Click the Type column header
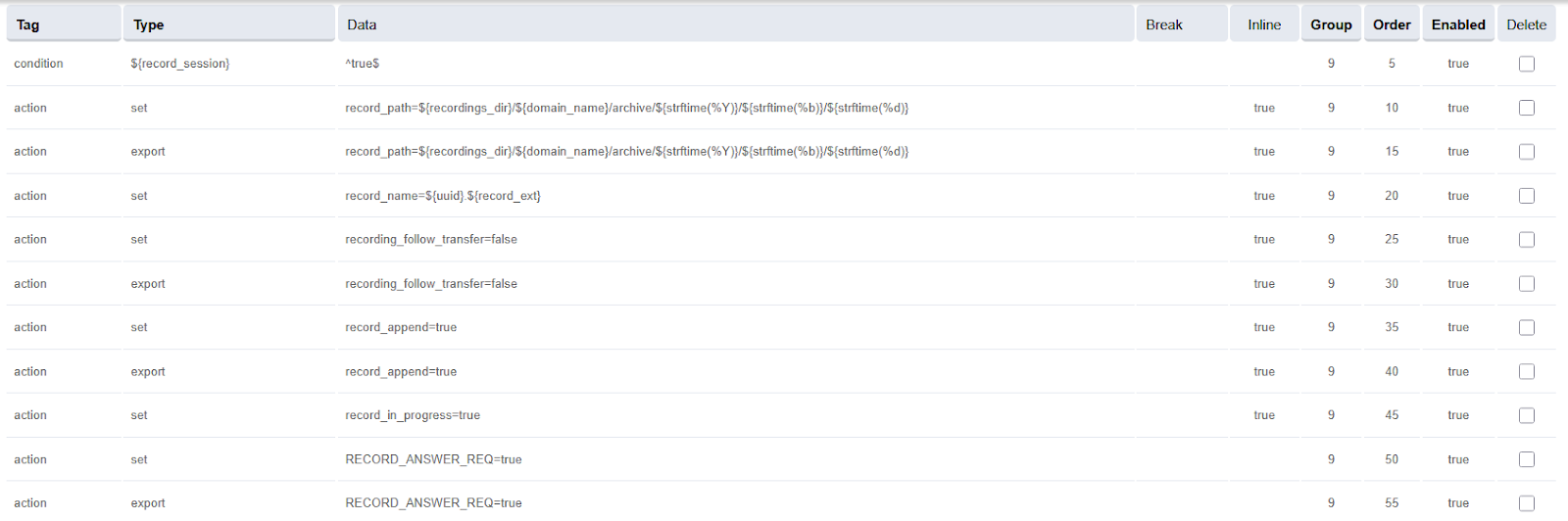Viewport: 1568px width, 521px height. [149, 25]
